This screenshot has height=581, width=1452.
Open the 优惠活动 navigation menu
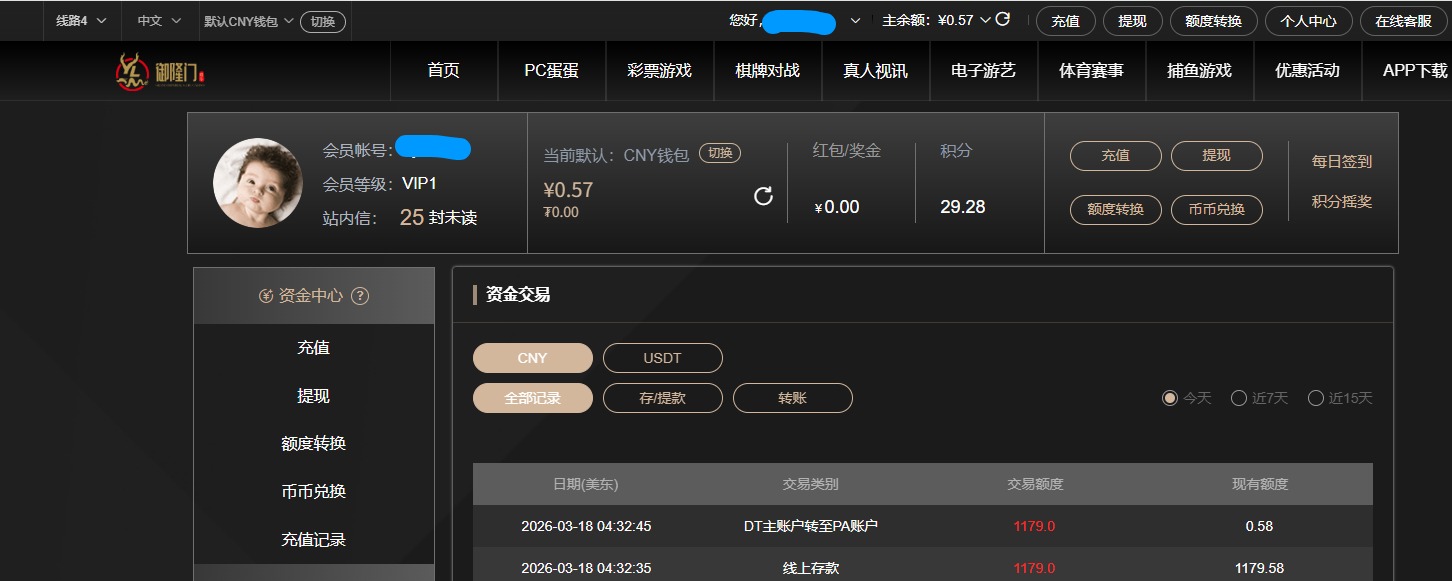pyautogui.click(x=1307, y=70)
